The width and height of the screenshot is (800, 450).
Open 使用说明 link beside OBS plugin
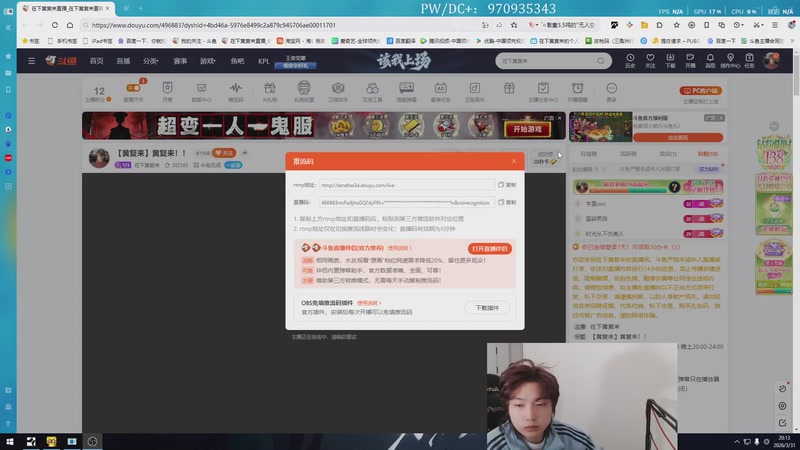coord(368,303)
